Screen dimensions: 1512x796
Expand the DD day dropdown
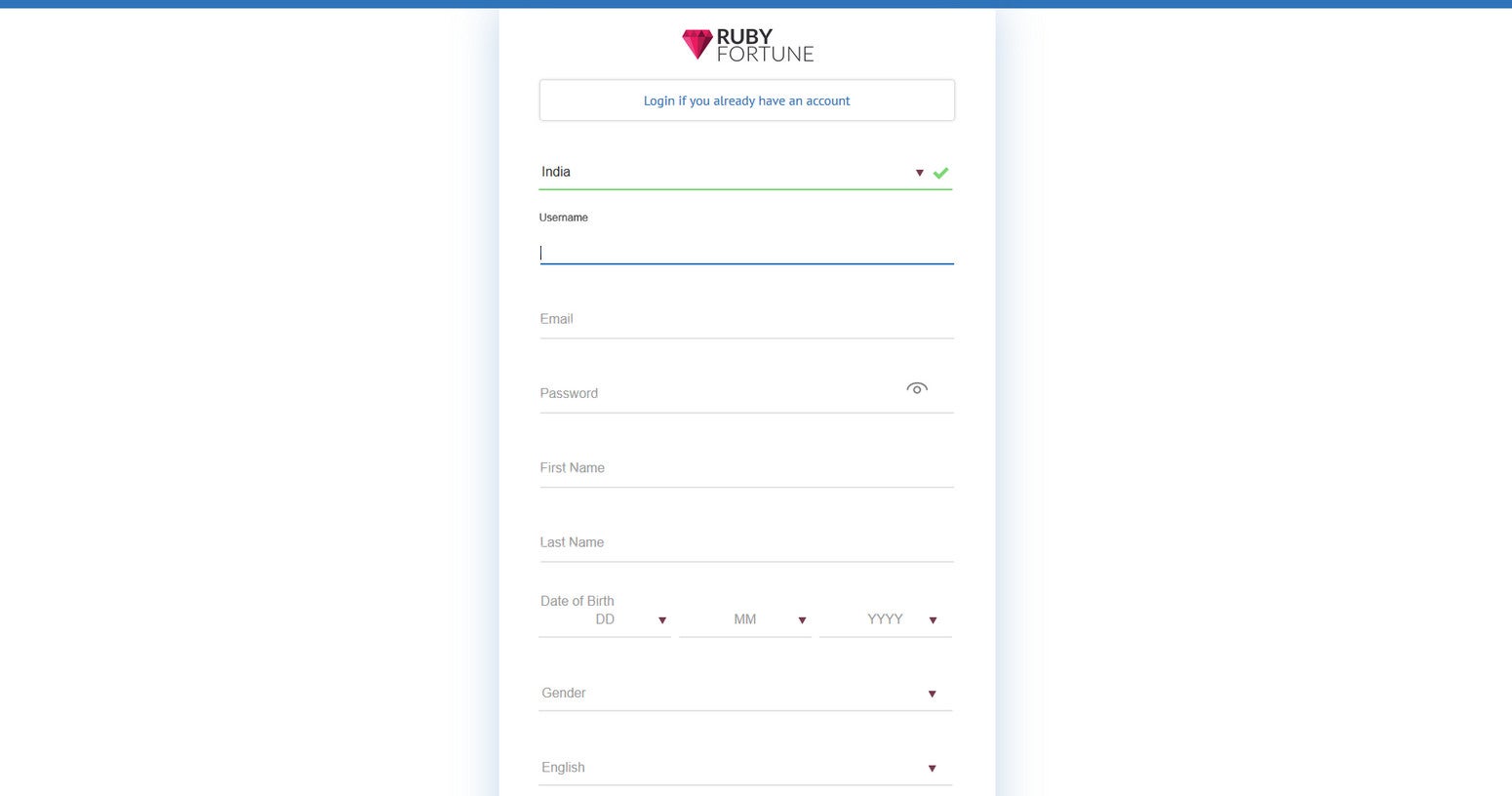[605, 620]
